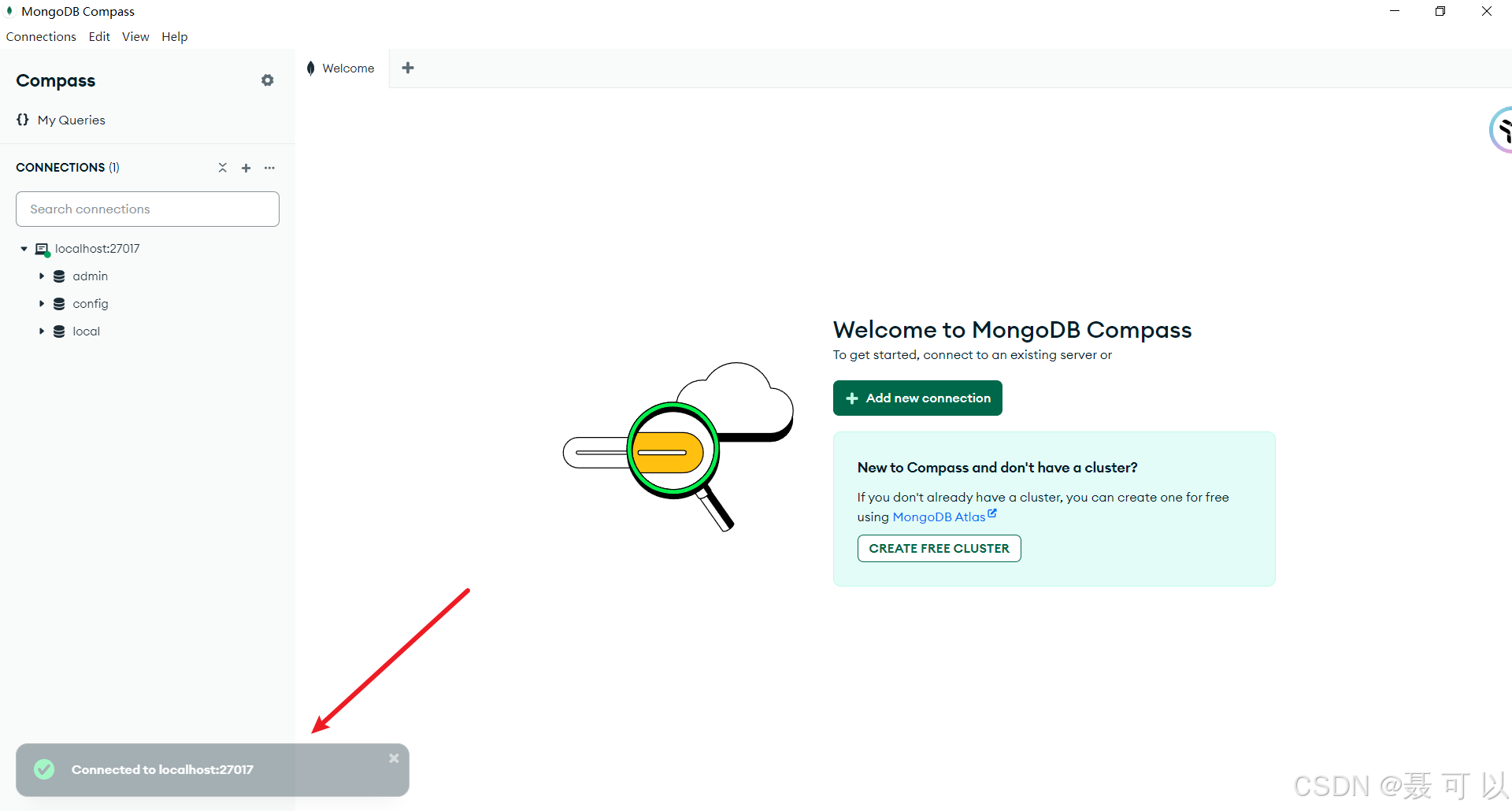Add new connection plus icon in sidebar
The height and width of the screenshot is (811, 1512).
click(246, 168)
